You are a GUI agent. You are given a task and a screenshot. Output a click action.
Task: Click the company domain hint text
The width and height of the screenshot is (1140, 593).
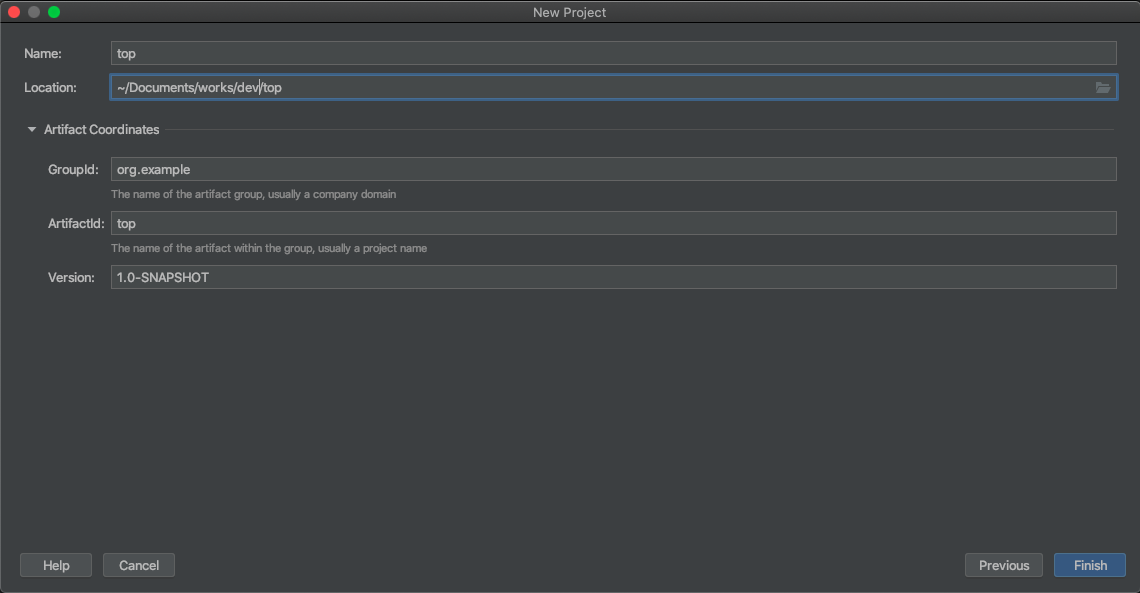click(x=254, y=194)
